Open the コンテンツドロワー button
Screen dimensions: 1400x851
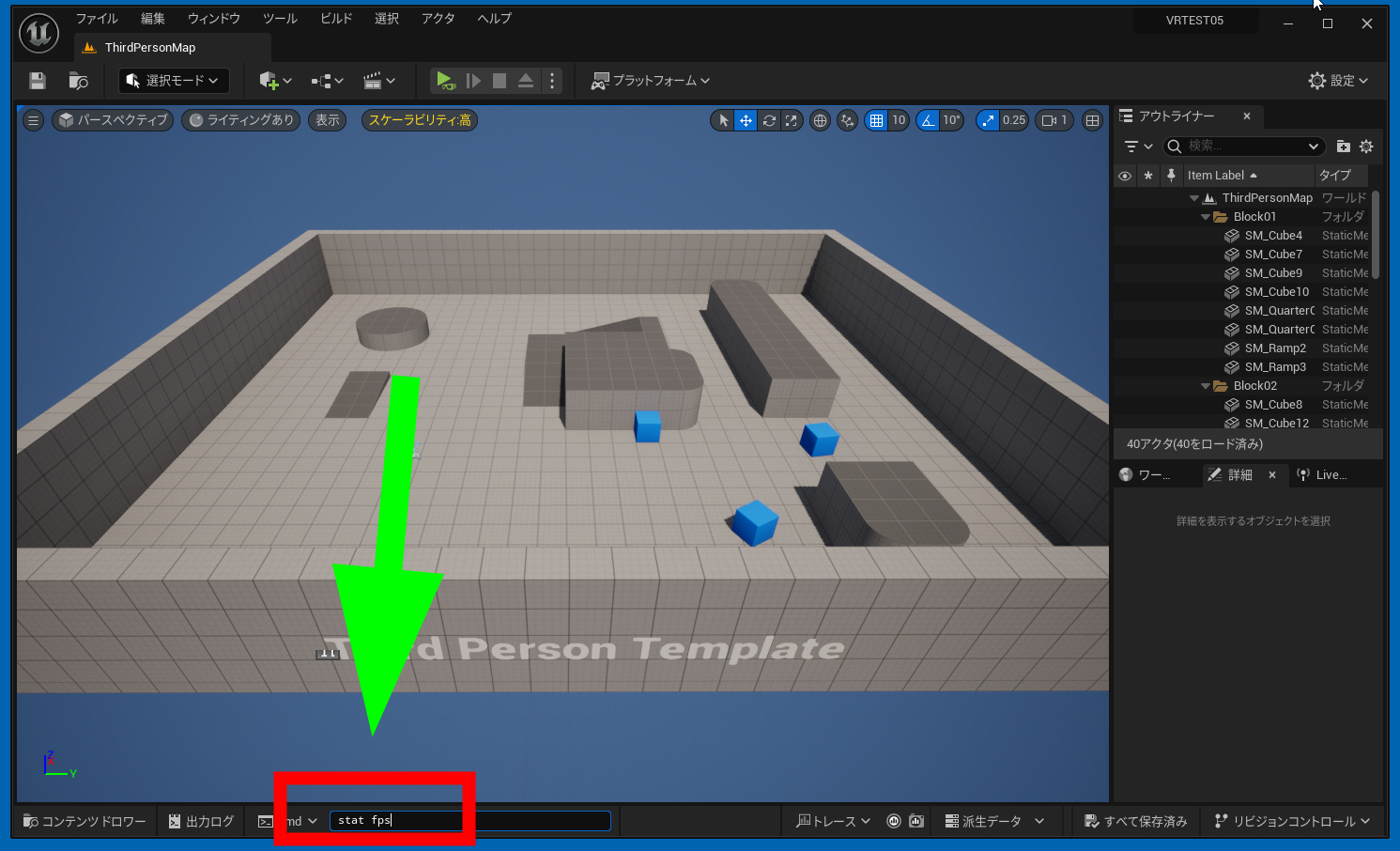point(85,821)
